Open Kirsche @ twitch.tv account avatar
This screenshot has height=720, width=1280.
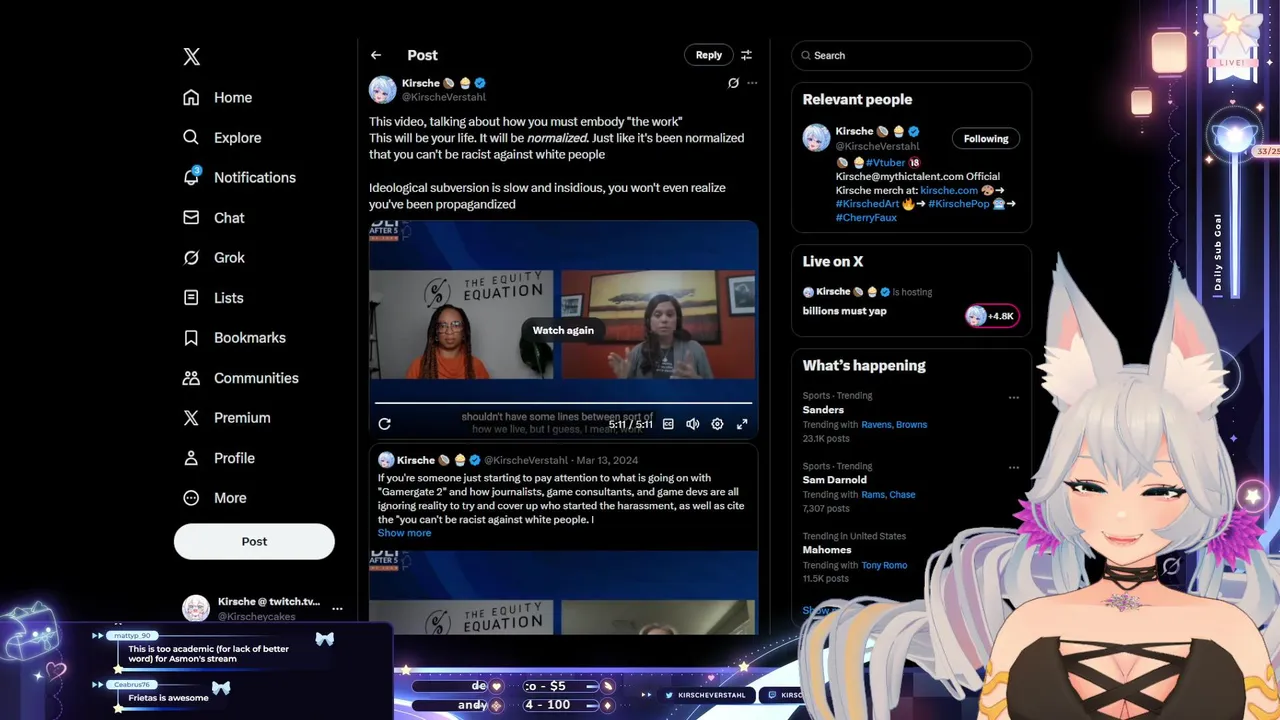pos(196,608)
